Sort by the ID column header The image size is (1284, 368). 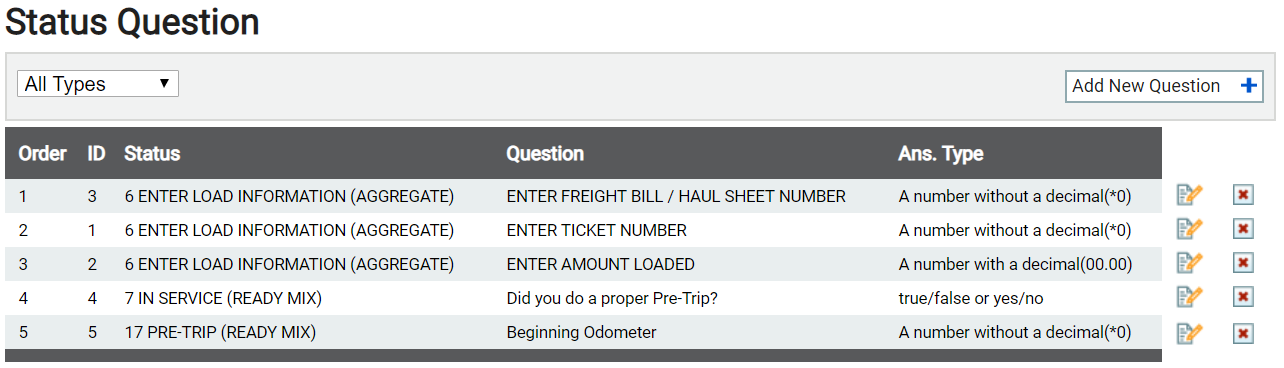click(x=97, y=153)
